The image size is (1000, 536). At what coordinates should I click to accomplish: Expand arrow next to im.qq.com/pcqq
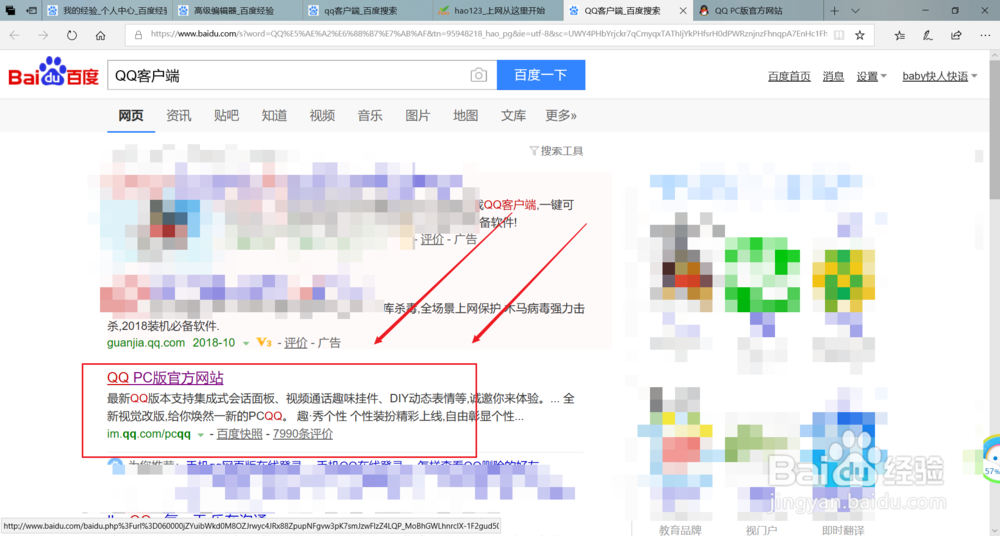(200, 435)
